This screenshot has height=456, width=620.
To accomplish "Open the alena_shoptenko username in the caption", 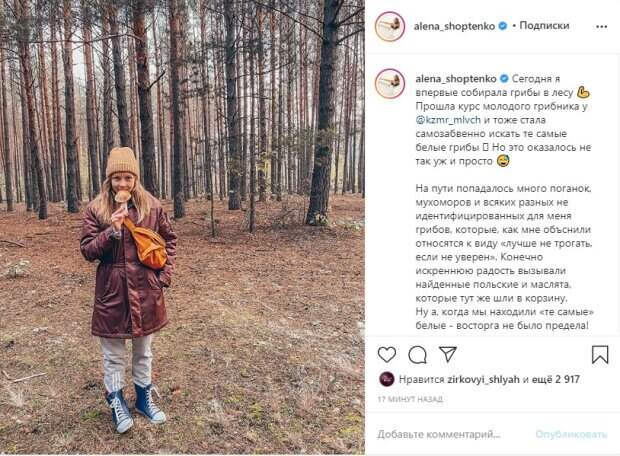I will tap(456, 79).
